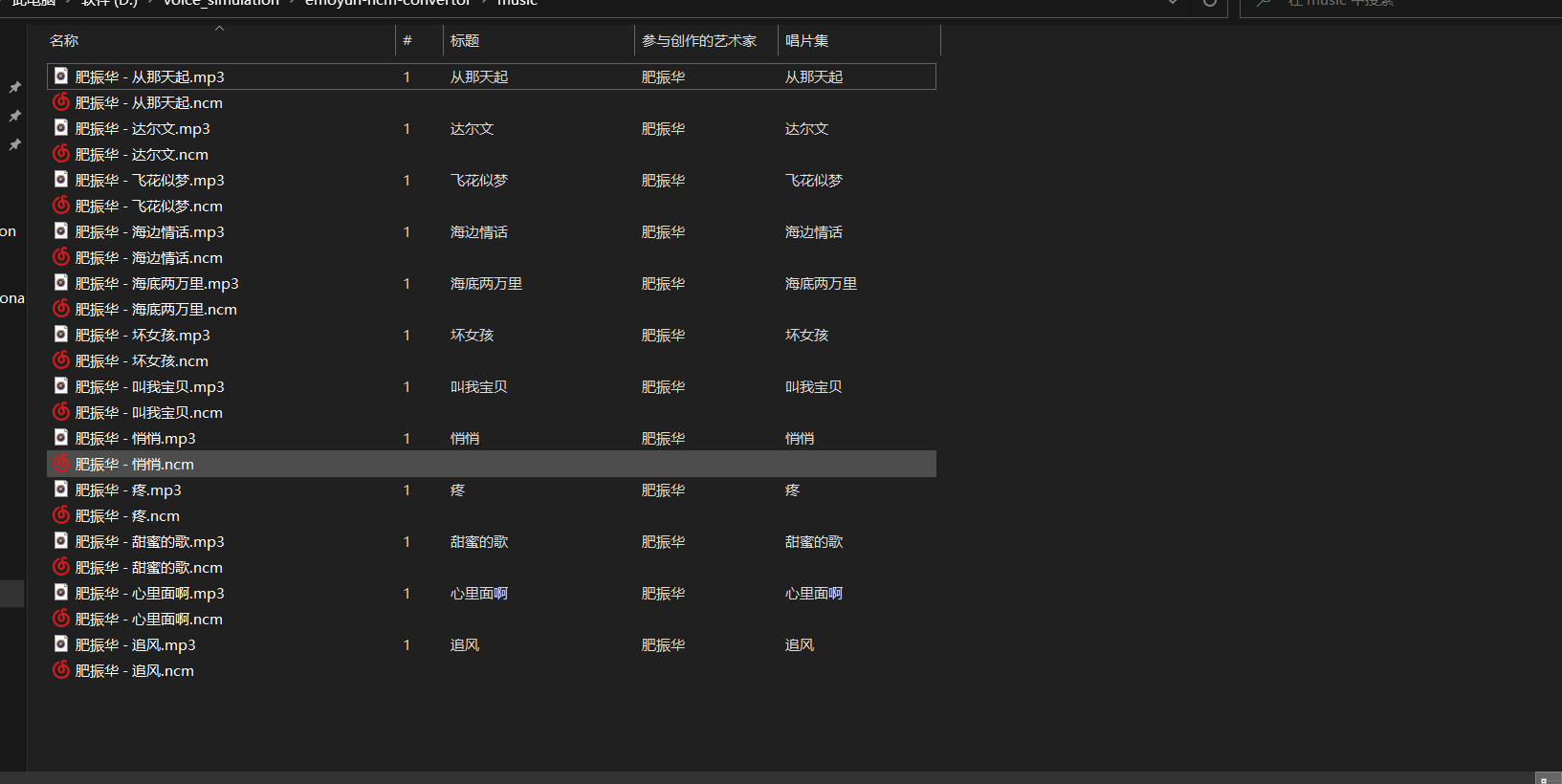Sort by the 唱片集 column header
1562x784 pixels.
pyautogui.click(x=807, y=41)
